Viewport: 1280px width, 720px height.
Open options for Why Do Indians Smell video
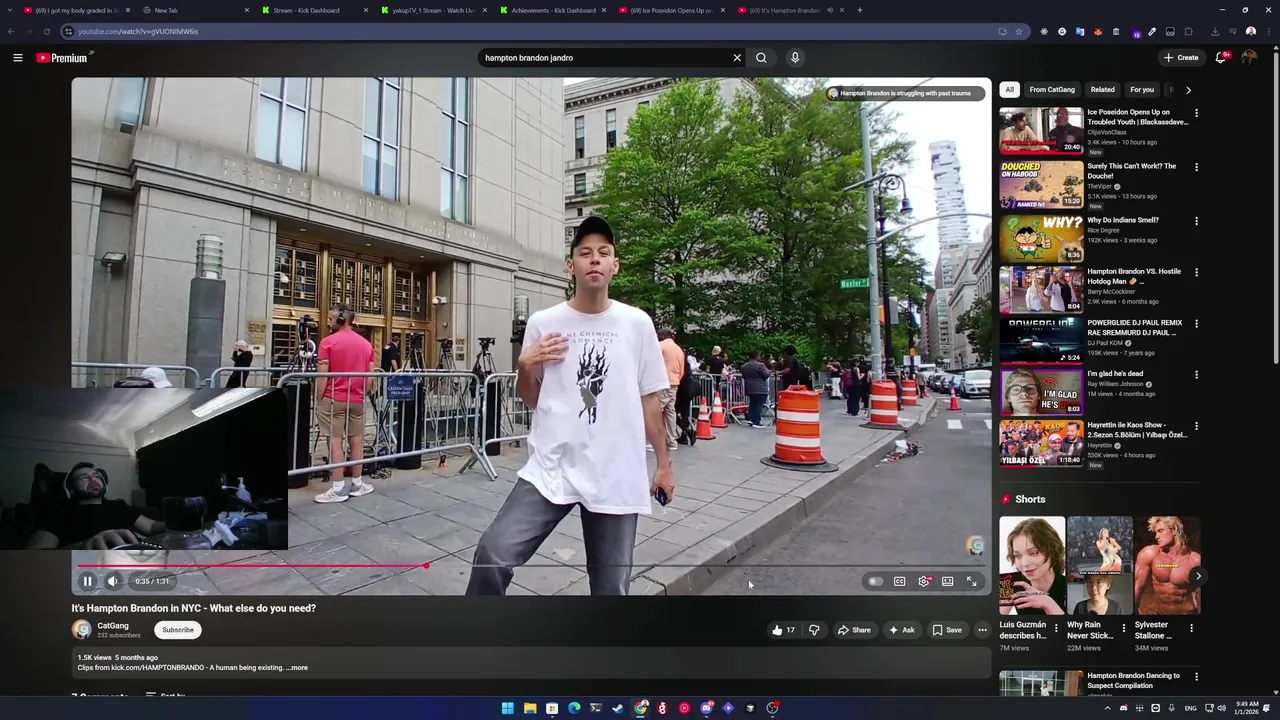(x=1196, y=221)
